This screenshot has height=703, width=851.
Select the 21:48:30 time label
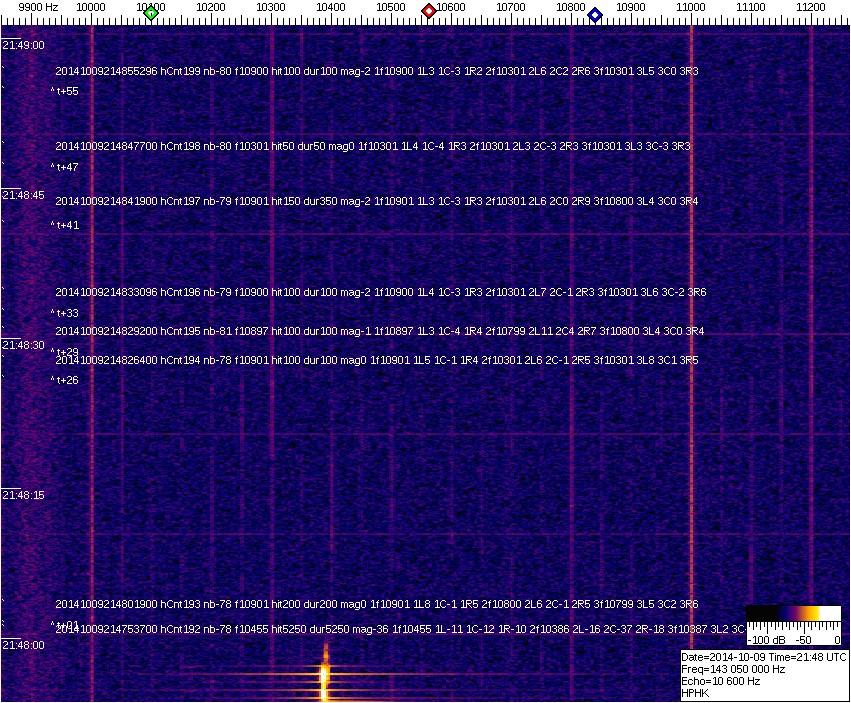pyautogui.click(x=24, y=345)
